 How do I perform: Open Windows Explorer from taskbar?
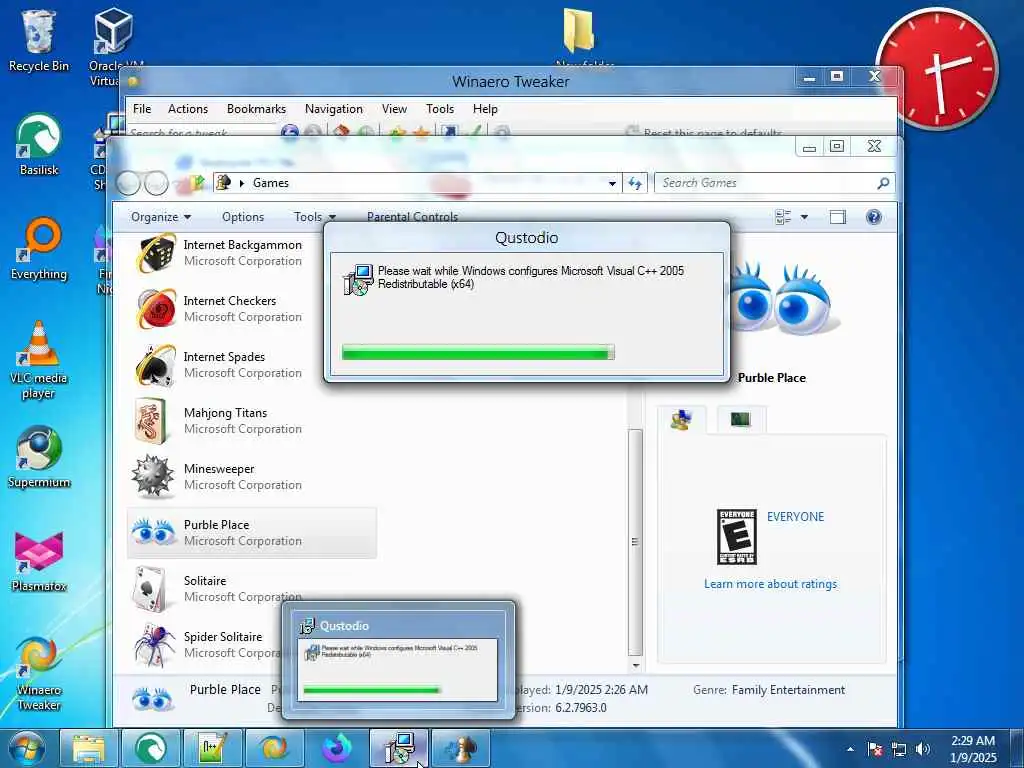(x=89, y=748)
